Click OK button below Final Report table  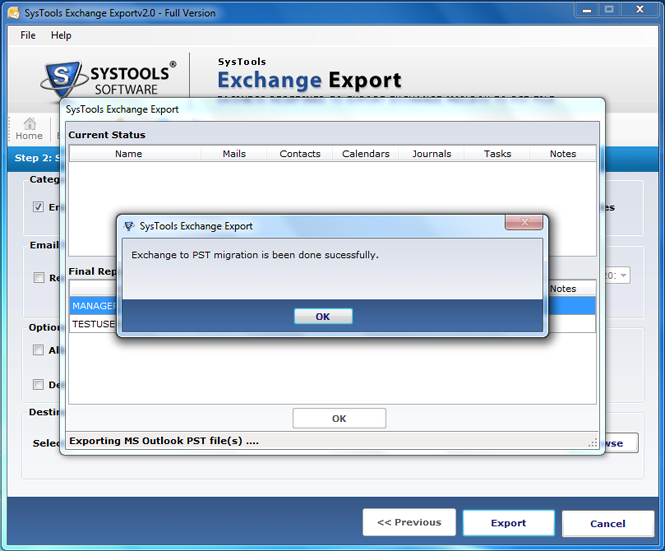339,419
